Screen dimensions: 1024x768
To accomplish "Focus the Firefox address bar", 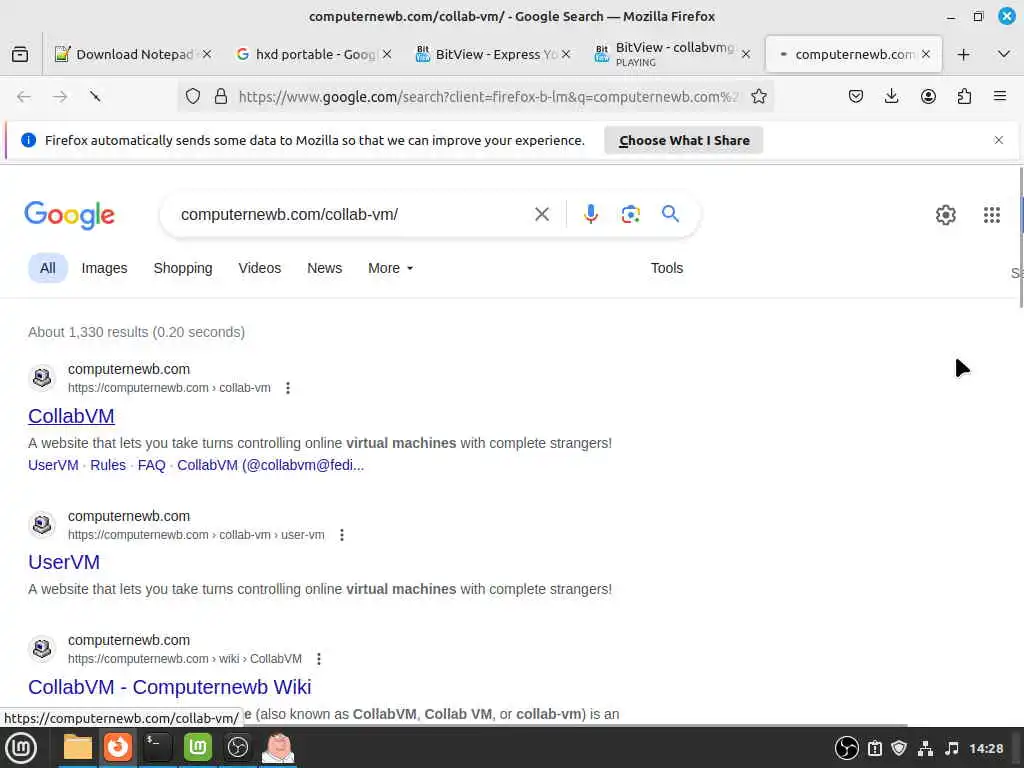I will 486,97.
